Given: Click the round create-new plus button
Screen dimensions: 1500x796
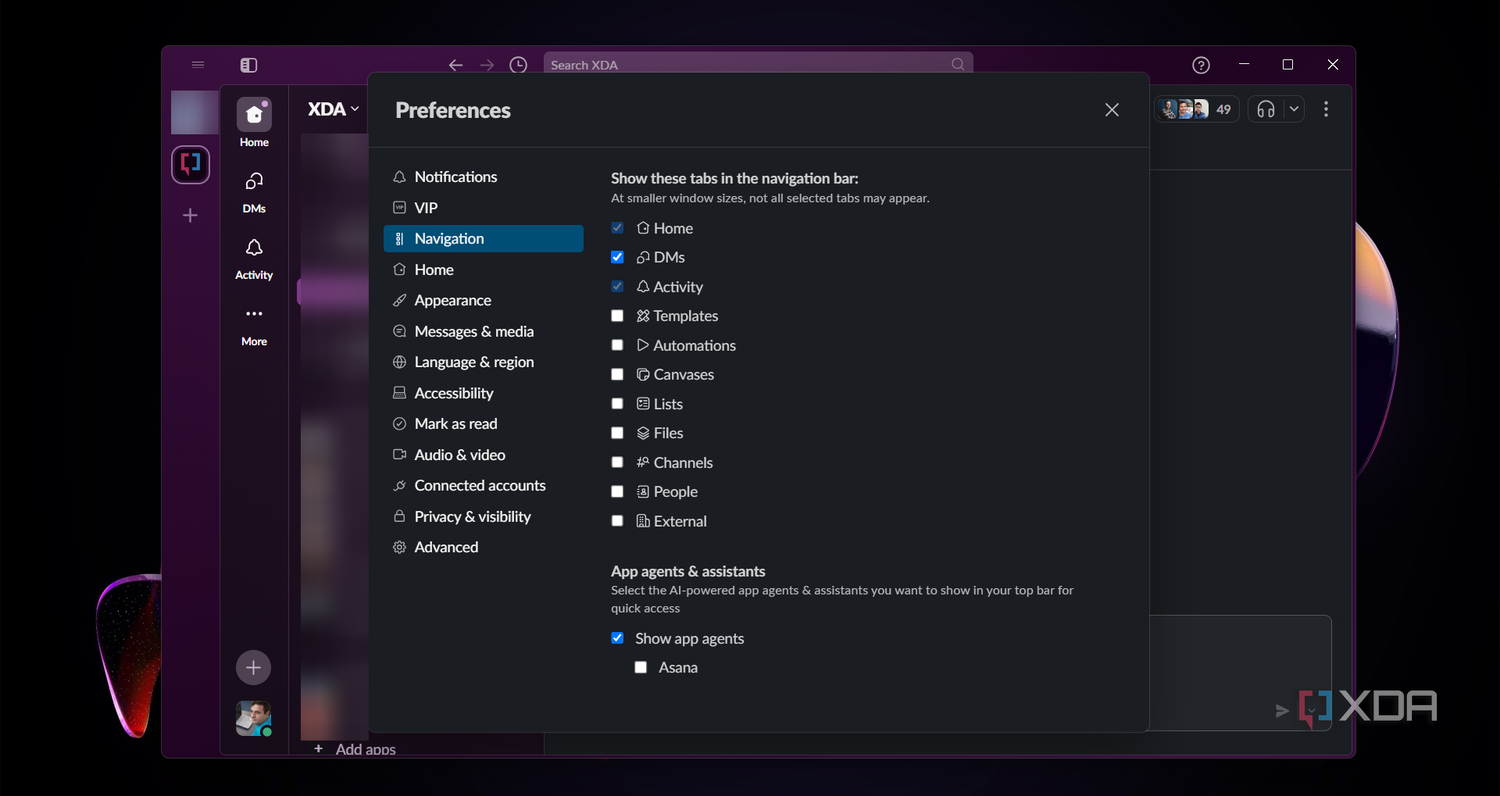Looking at the screenshot, I should point(253,667).
